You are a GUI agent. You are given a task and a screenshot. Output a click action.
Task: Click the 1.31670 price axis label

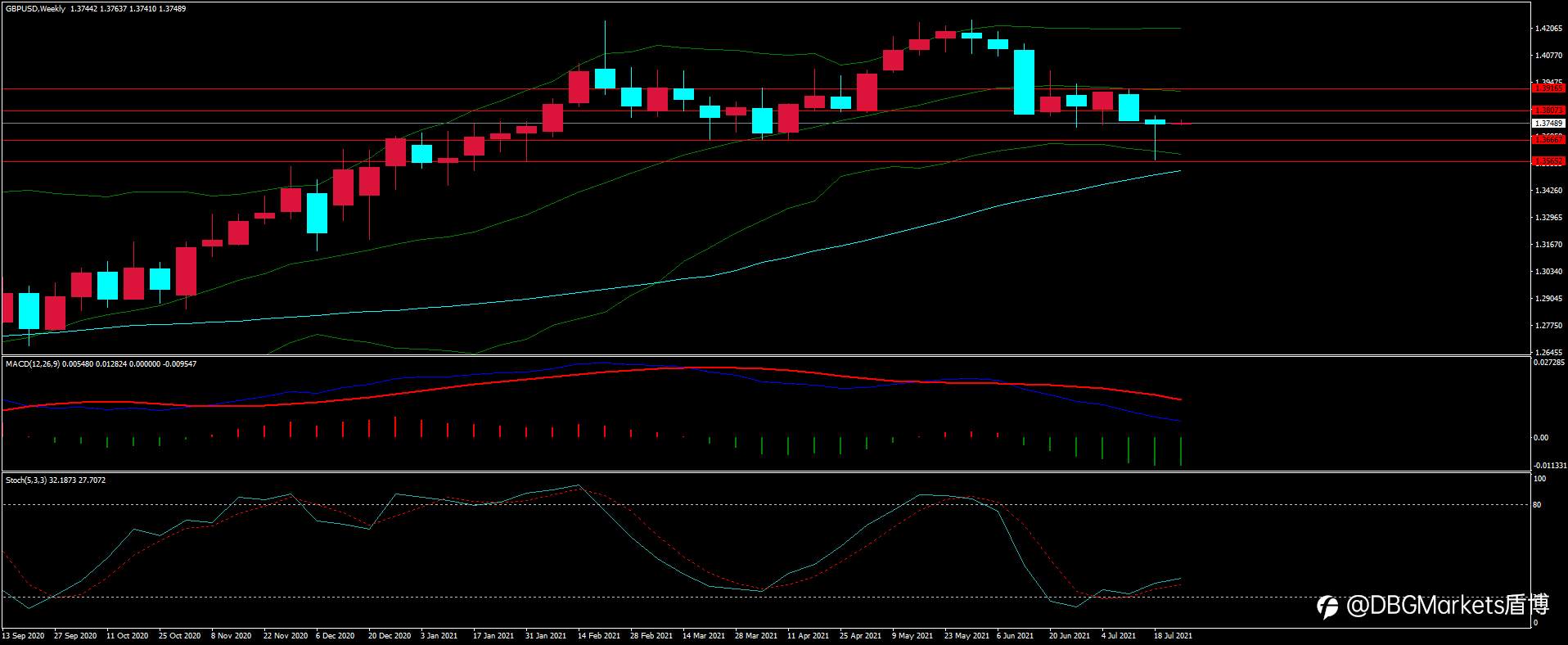pyautogui.click(x=1548, y=245)
